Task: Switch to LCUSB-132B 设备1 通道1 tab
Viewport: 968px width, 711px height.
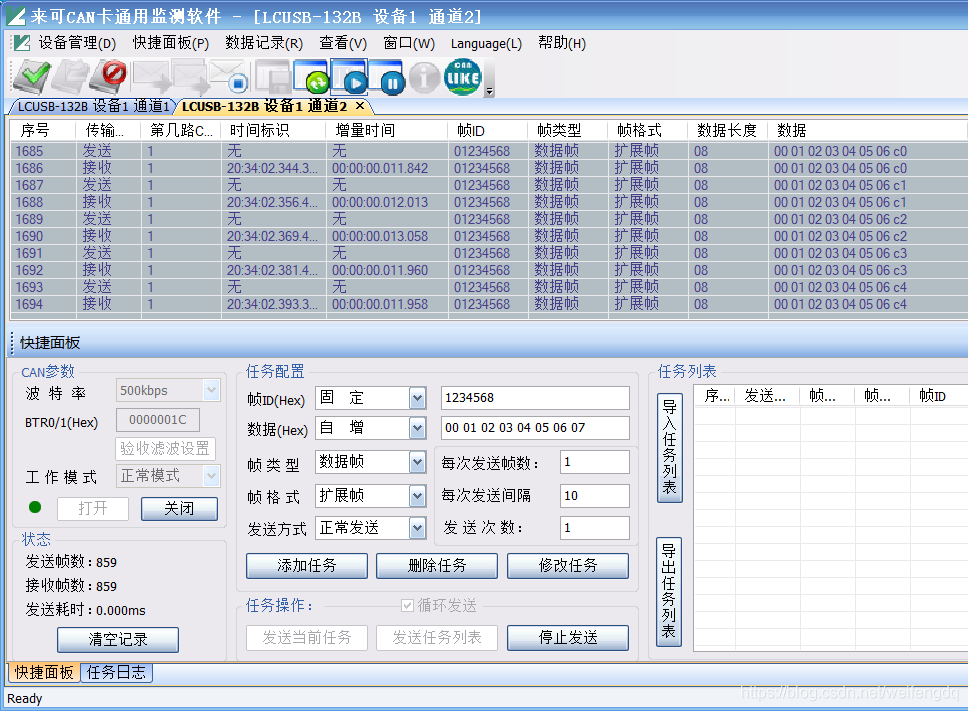Action: click(x=93, y=107)
